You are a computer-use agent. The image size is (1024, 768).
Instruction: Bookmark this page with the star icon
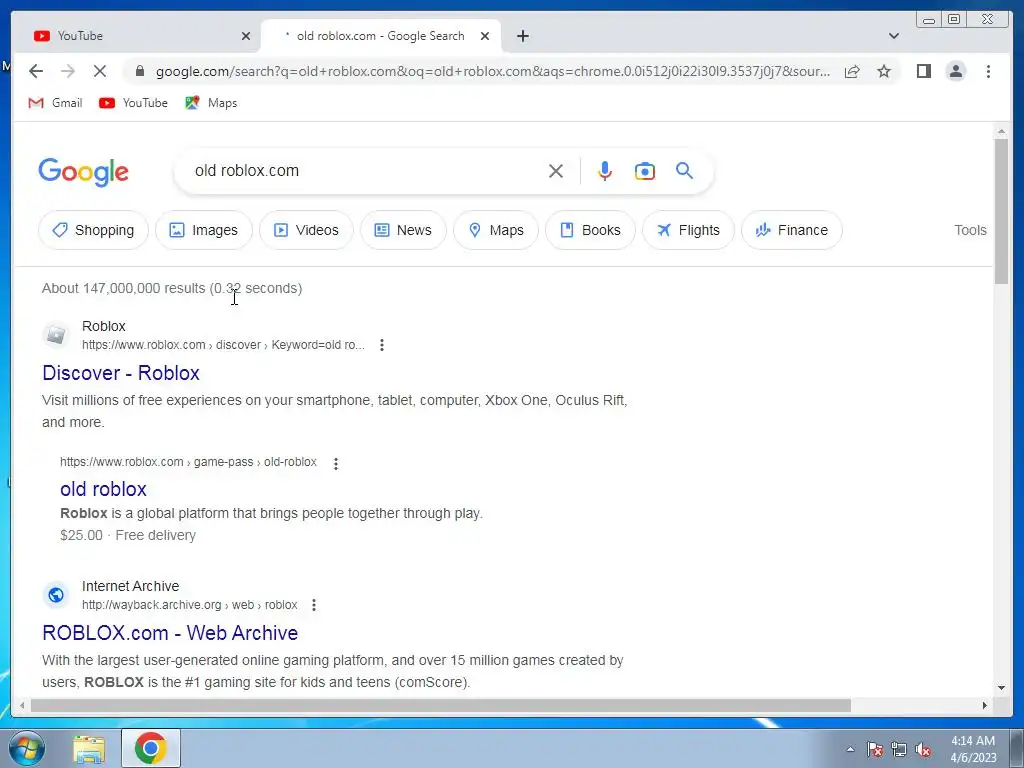pos(884,71)
